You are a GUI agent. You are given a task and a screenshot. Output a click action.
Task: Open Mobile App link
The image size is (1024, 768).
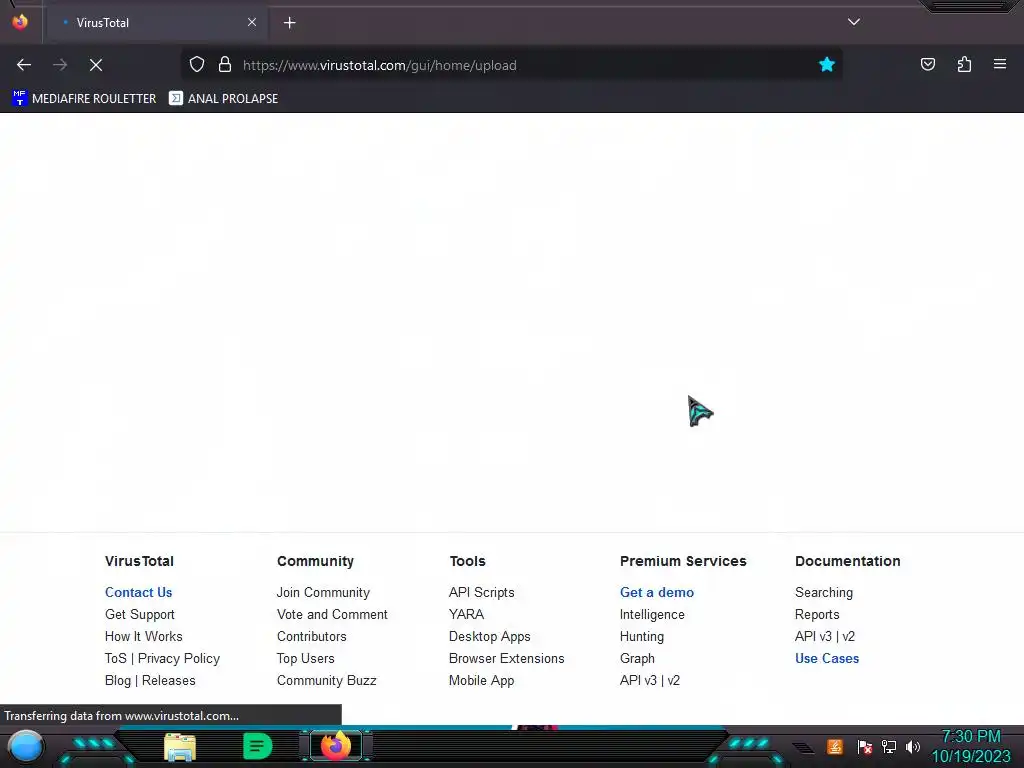[481, 680]
